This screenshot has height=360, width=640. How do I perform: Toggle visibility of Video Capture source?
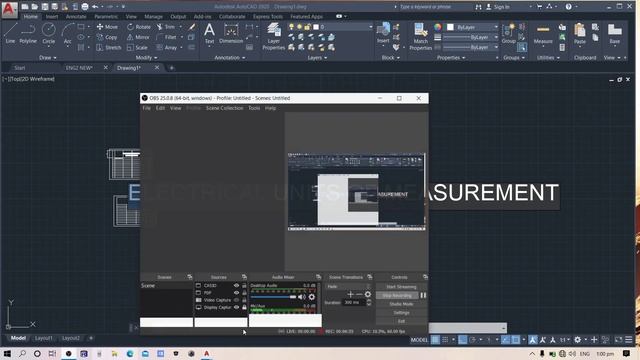point(236,300)
